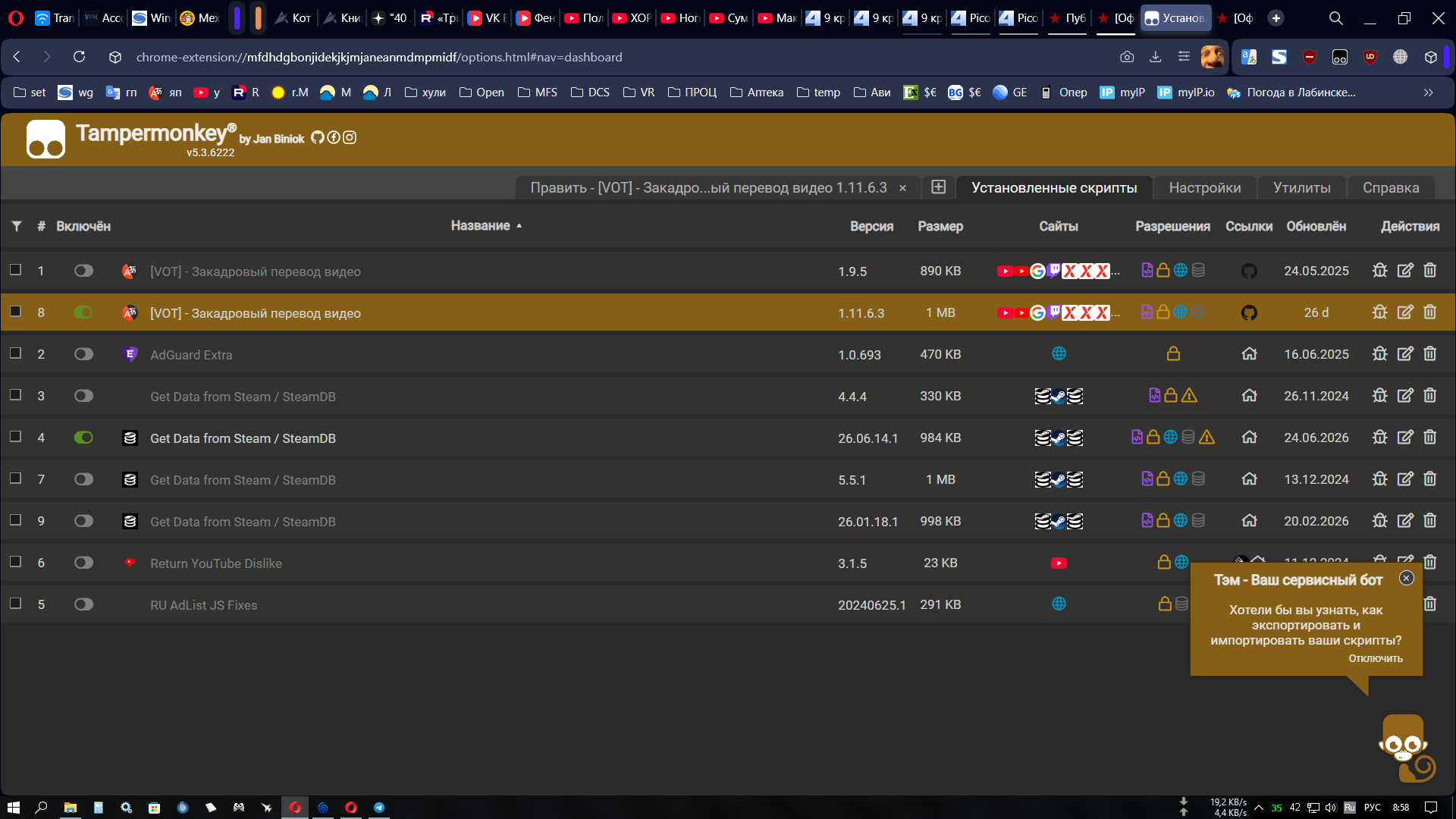Open Tampermonkey Facebook link in header
The width and height of the screenshot is (1456, 819).
(334, 137)
